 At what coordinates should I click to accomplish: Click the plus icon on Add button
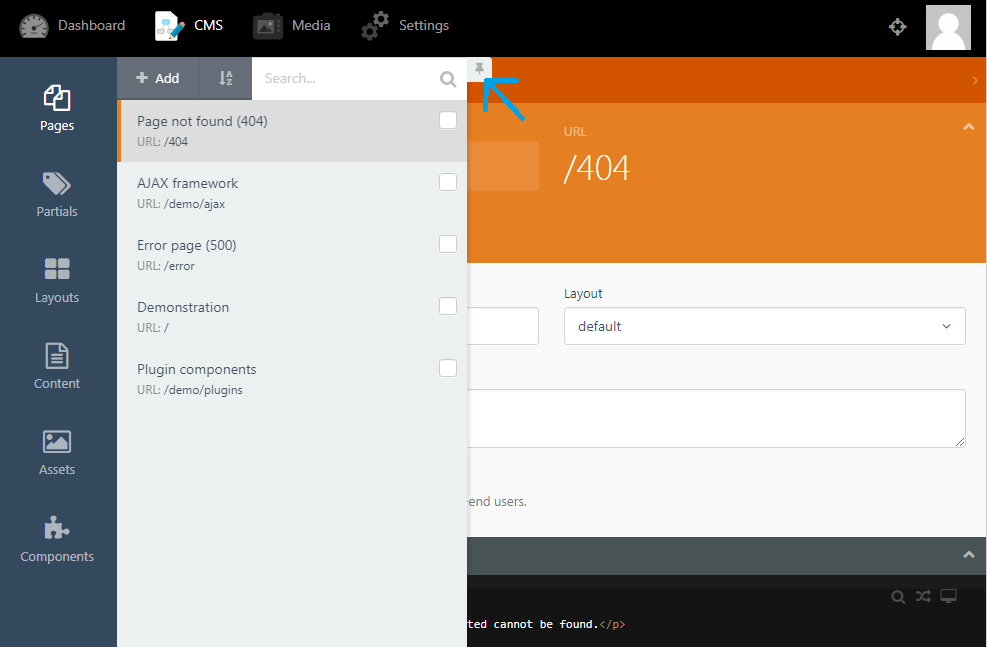(142, 77)
